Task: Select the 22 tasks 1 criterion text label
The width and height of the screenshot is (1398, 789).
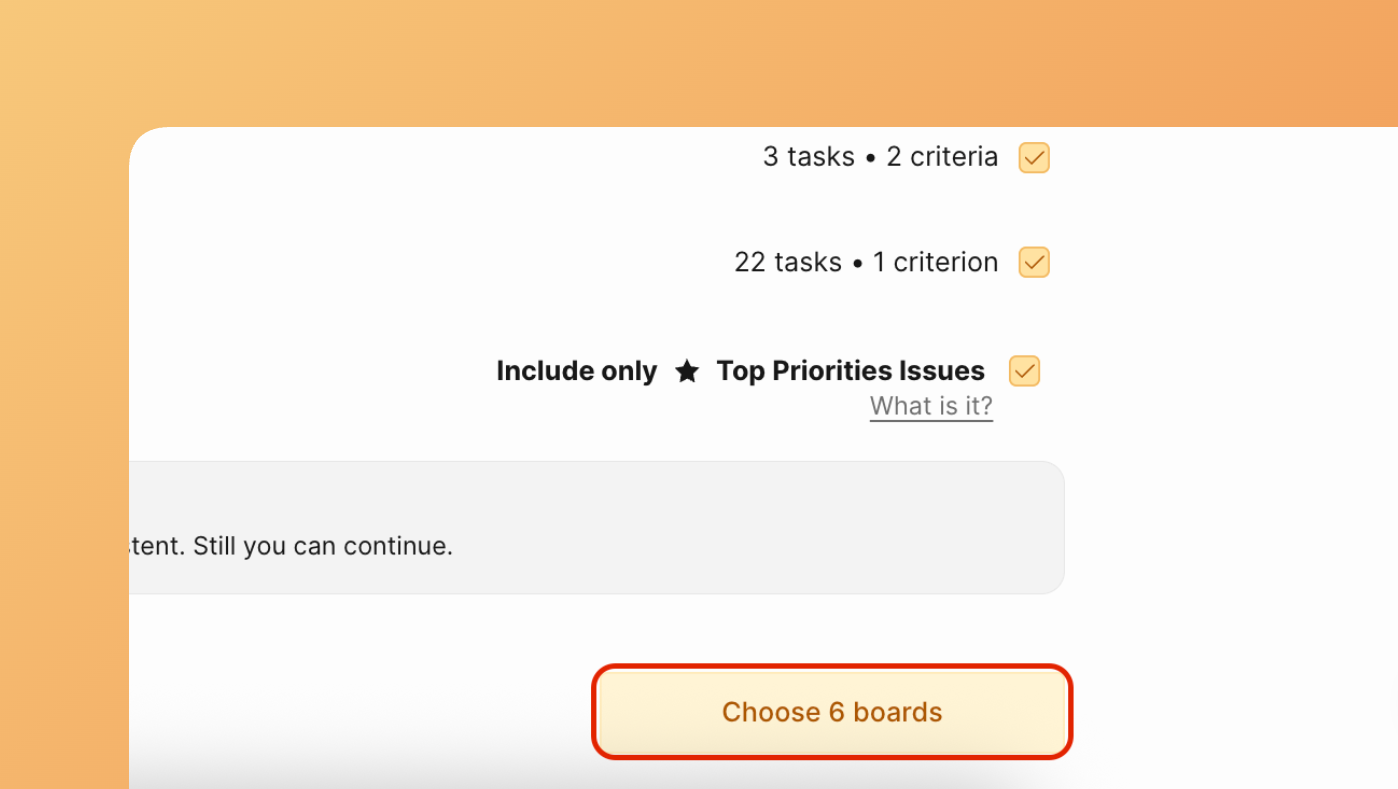Action: click(x=866, y=261)
